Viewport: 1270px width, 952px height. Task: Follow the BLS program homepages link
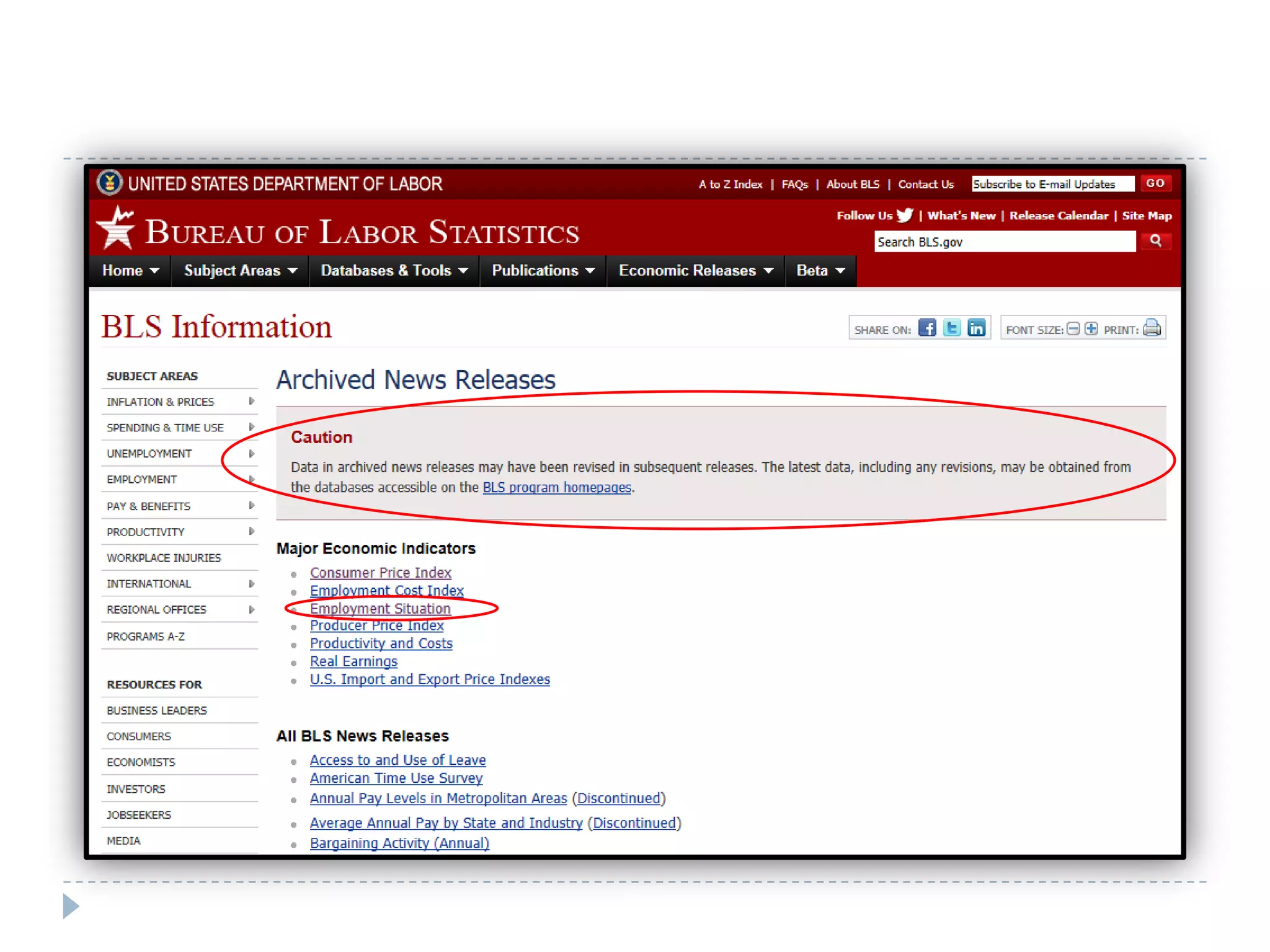pos(556,488)
